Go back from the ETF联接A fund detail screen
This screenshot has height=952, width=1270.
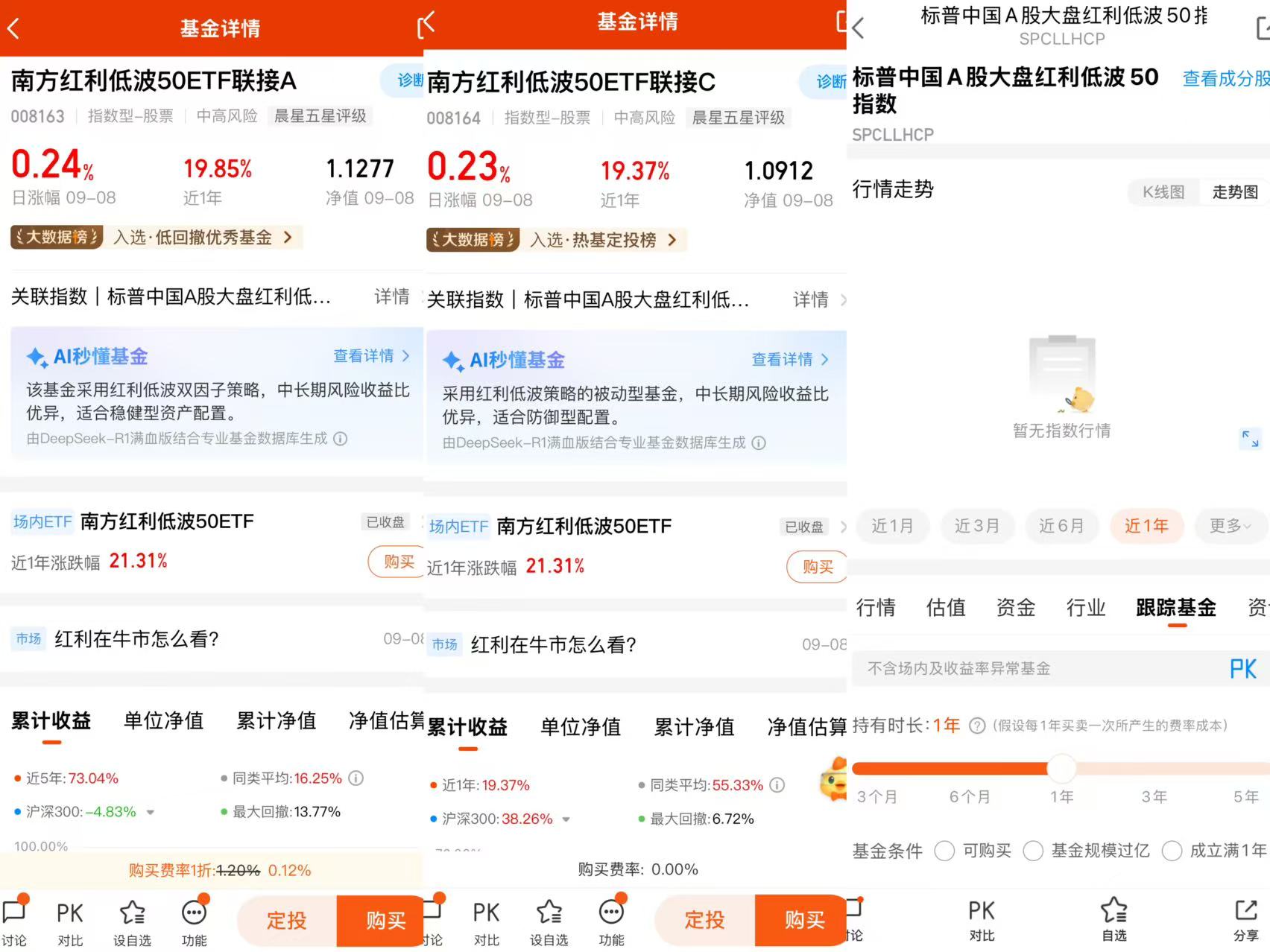(x=13, y=28)
